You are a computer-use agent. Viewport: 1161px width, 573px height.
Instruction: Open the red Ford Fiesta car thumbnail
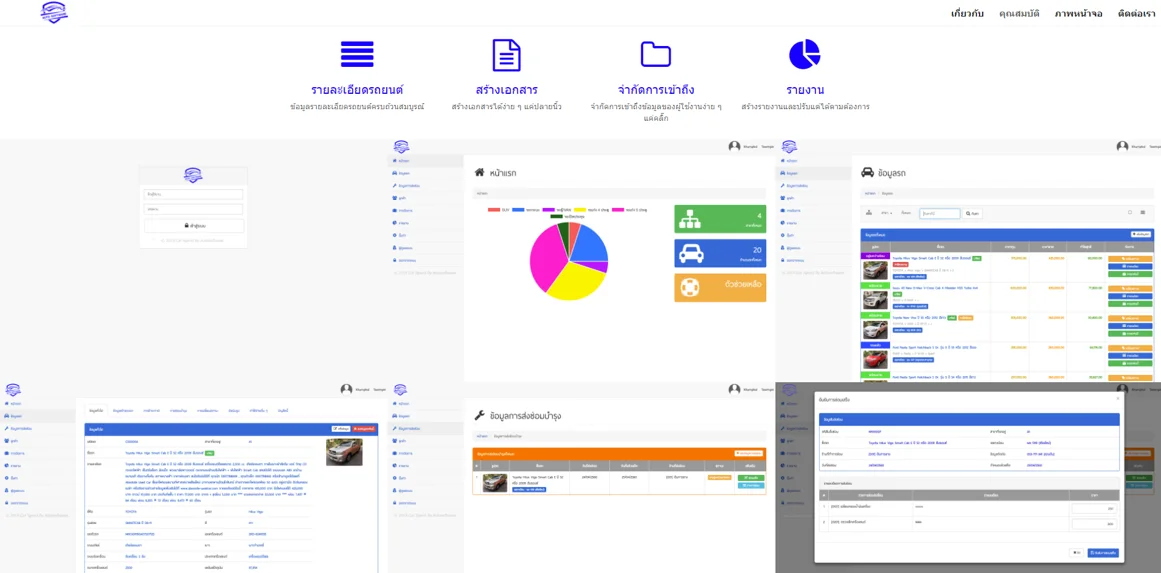pyautogui.click(x=874, y=359)
